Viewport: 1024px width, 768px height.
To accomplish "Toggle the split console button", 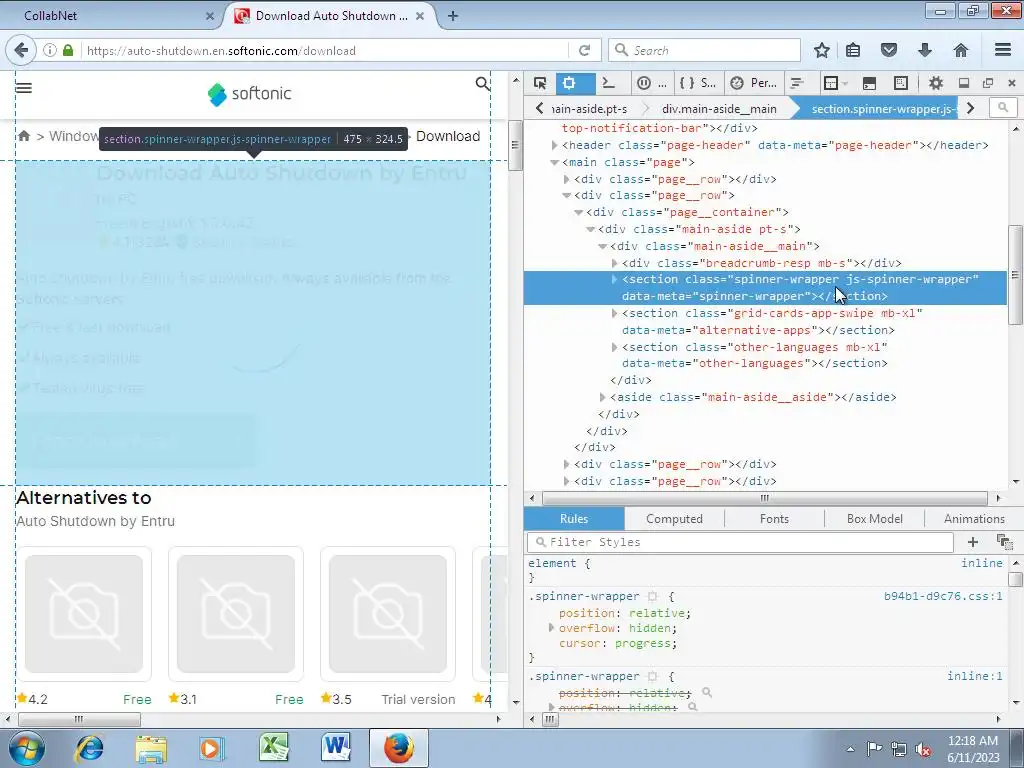I will 869,83.
